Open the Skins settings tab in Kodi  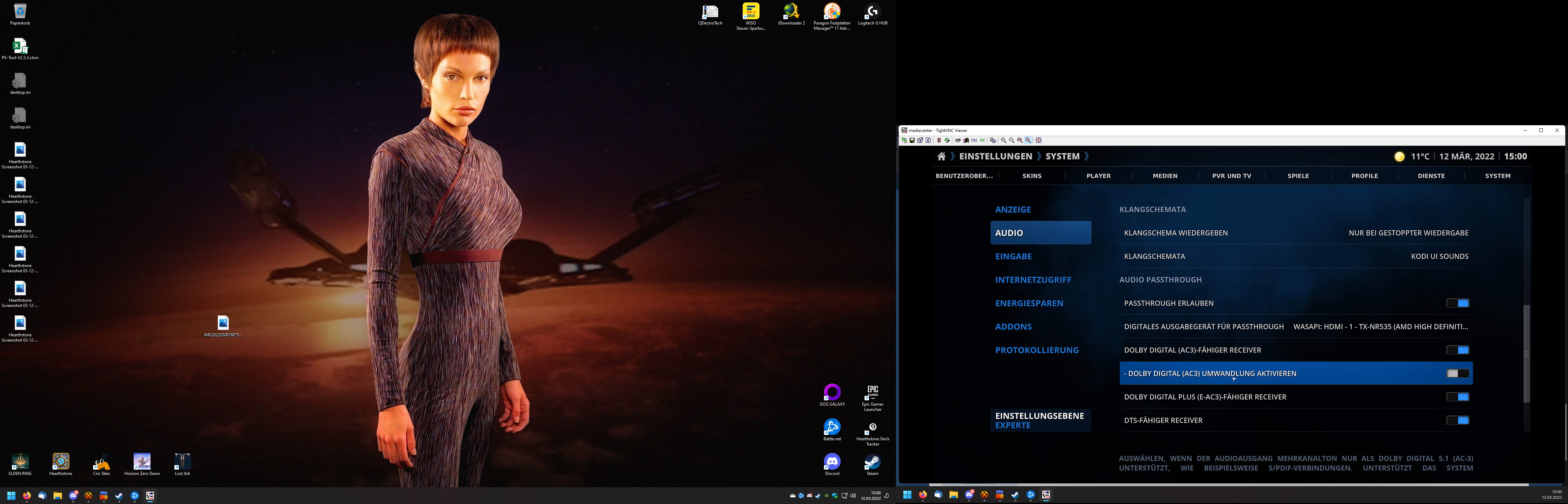pyautogui.click(x=1032, y=176)
